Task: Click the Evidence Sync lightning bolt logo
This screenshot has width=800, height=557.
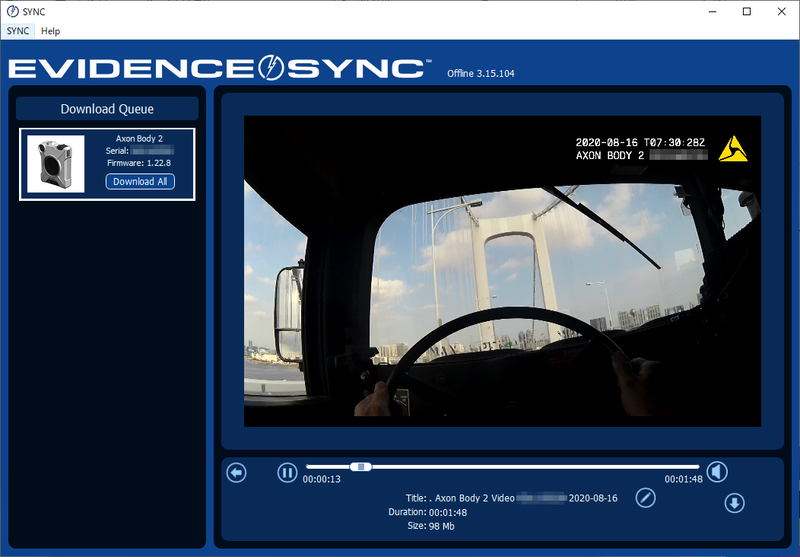Action: point(273,68)
